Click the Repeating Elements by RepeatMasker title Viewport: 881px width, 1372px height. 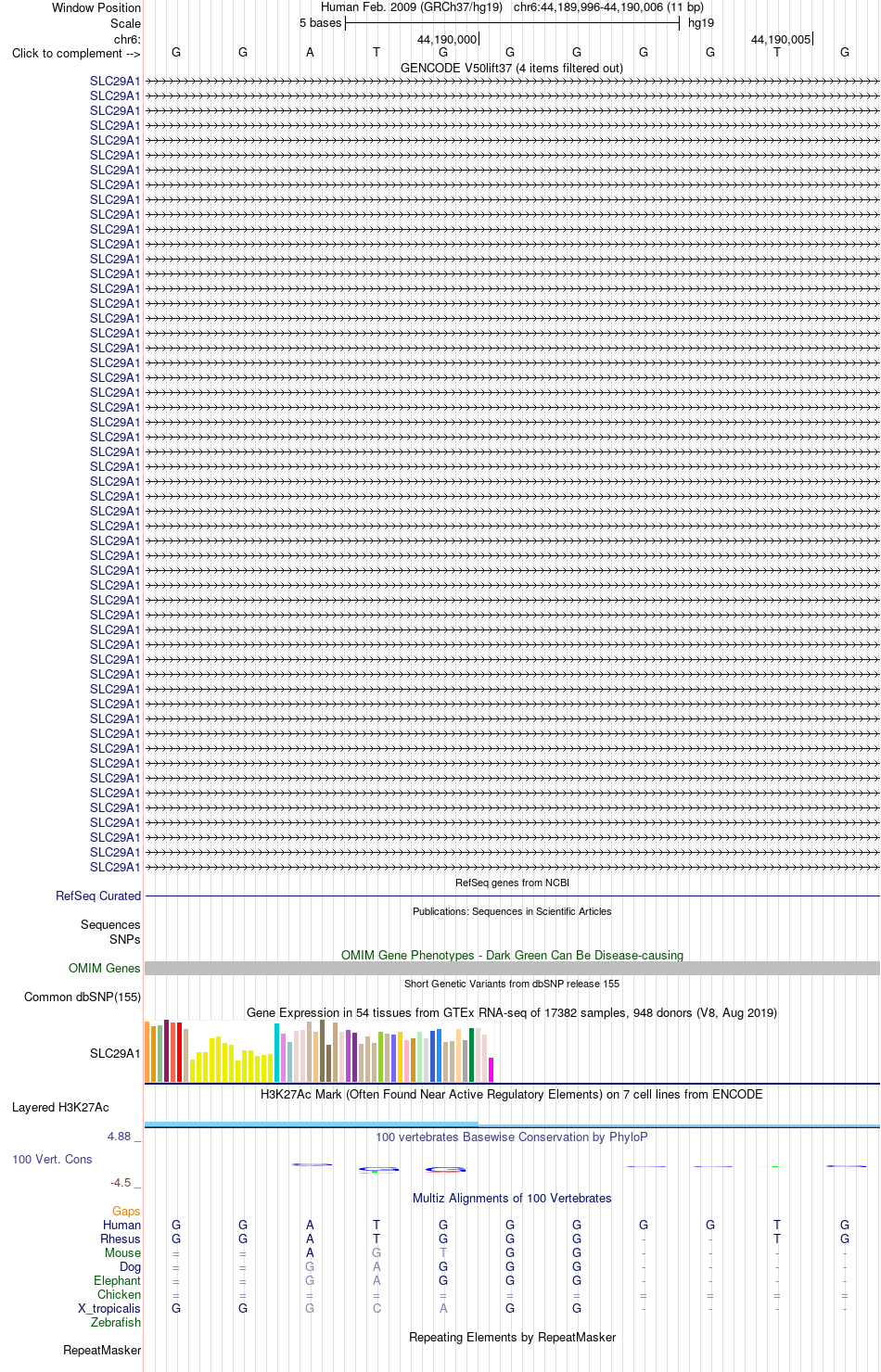(x=512, y=1338)
